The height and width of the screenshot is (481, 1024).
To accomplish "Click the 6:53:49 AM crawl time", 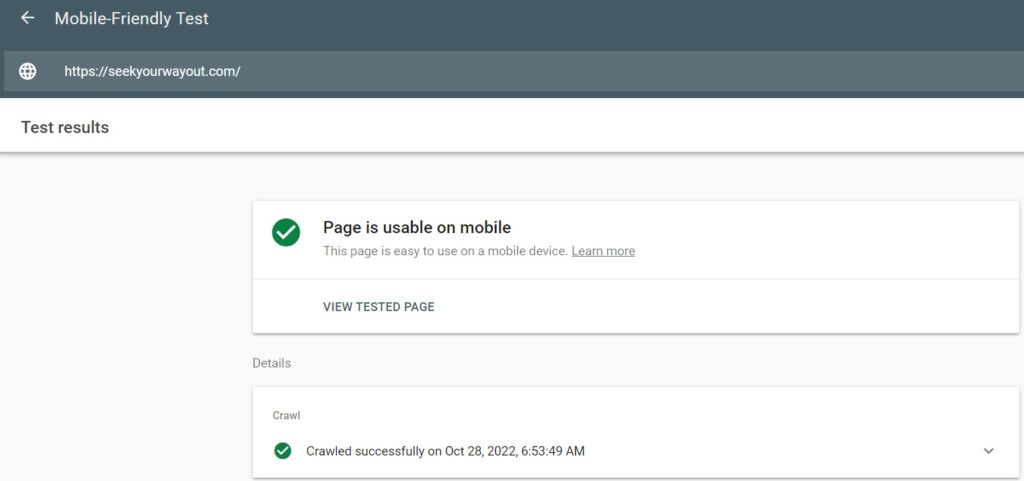I will 552,451.
